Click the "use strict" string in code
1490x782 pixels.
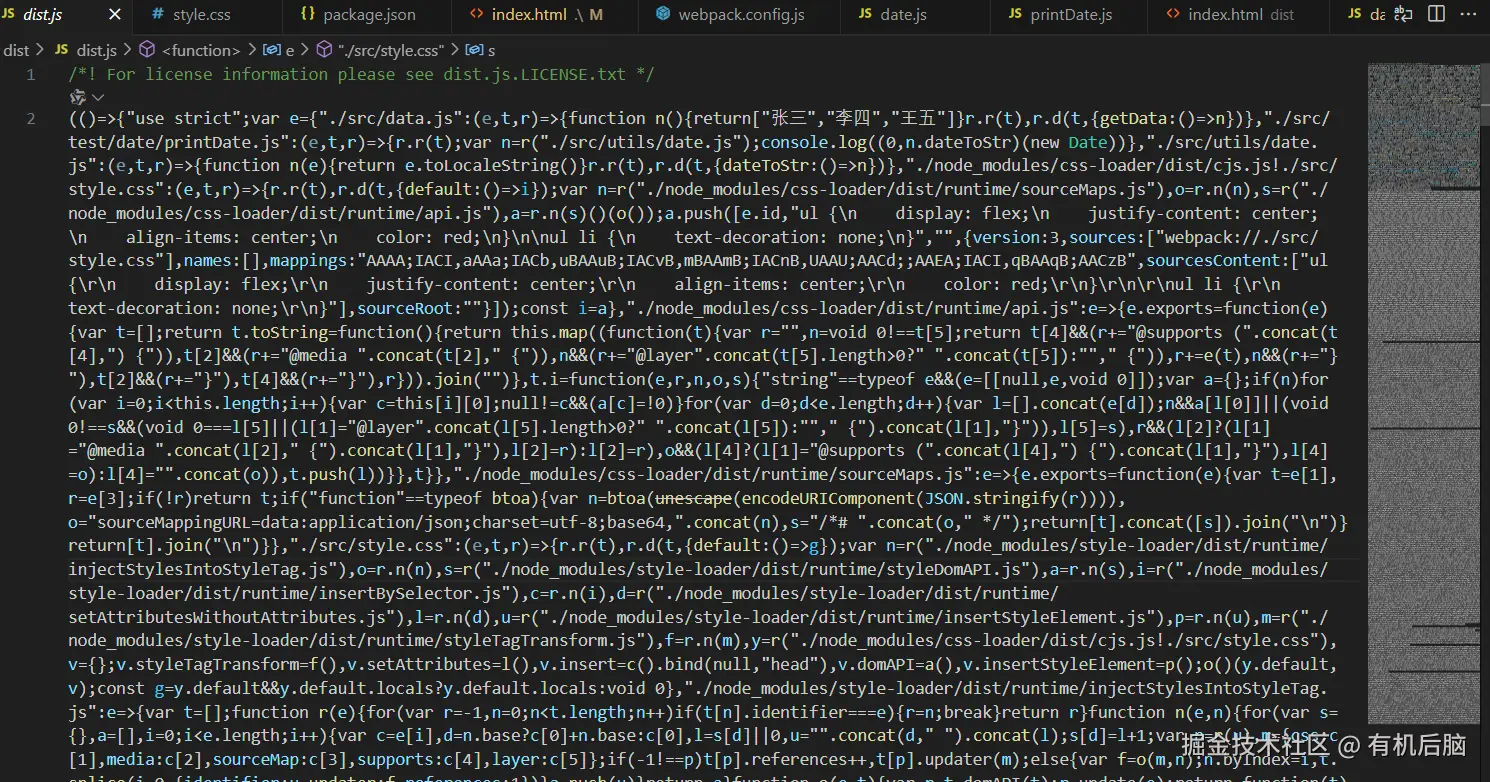pos(183,118)
